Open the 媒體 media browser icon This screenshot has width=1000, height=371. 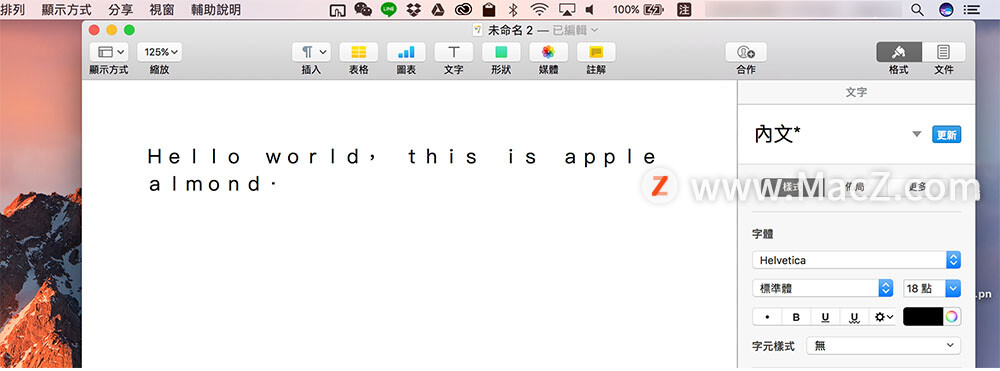(548, 52)
